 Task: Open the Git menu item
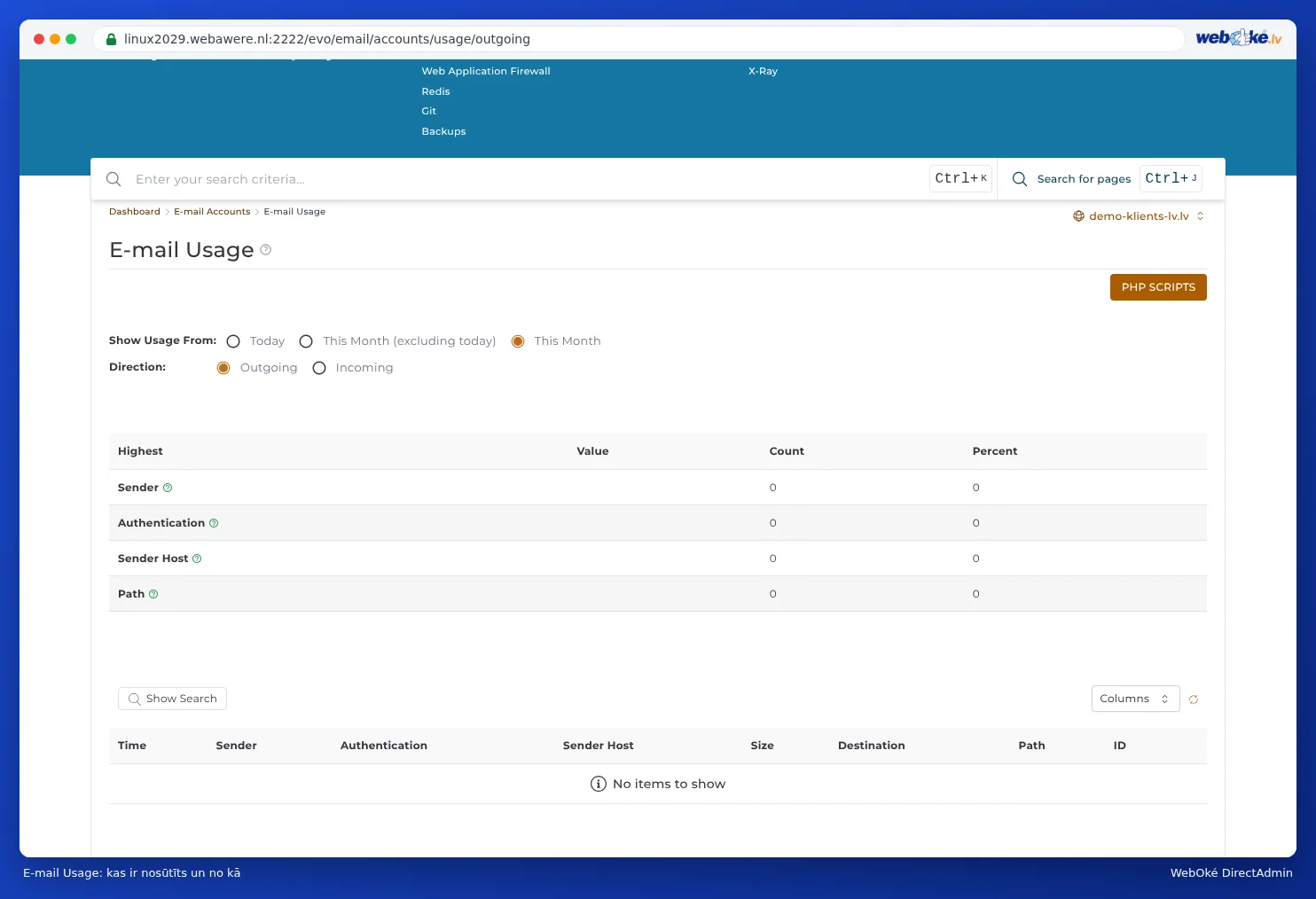click(429, 111)
